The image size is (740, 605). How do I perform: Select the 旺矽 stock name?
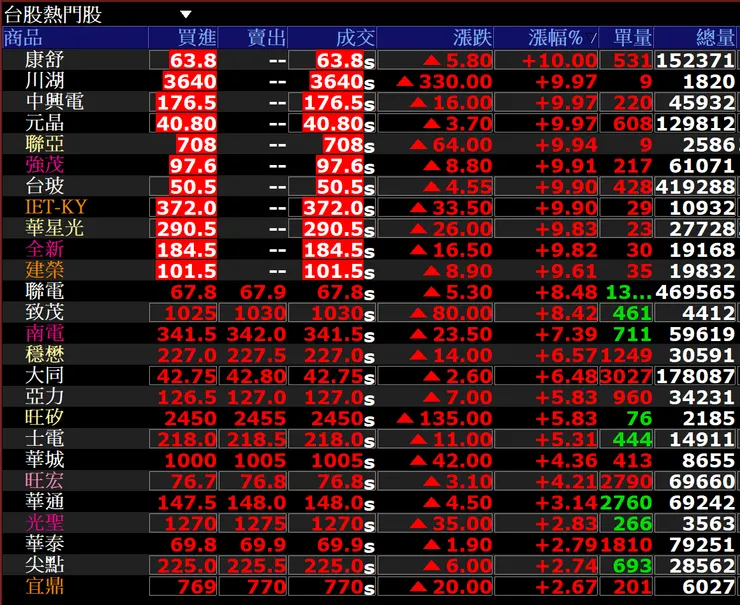(44, 418)
